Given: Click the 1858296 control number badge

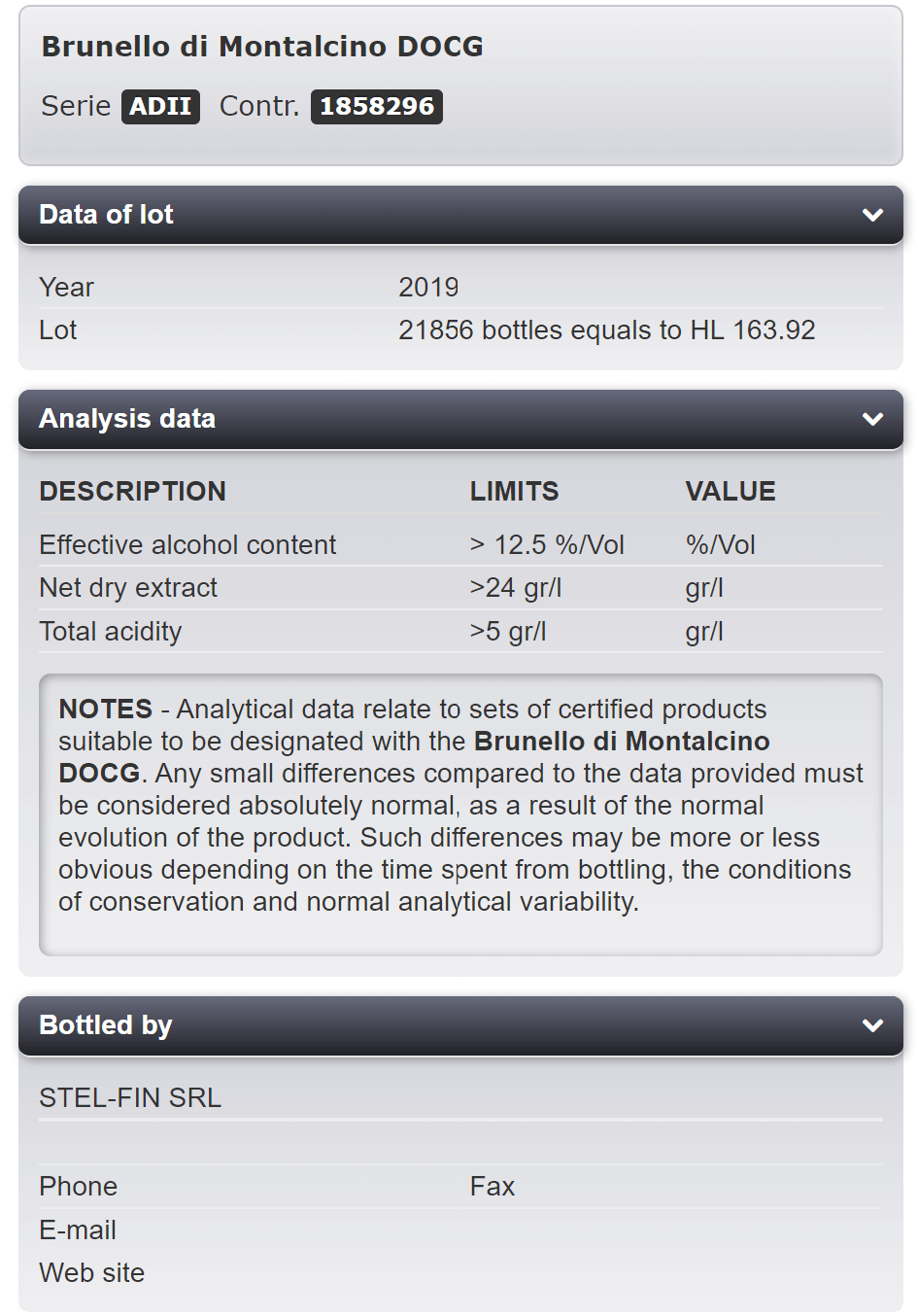Looking at the screenshot, I should pos(377,106).
